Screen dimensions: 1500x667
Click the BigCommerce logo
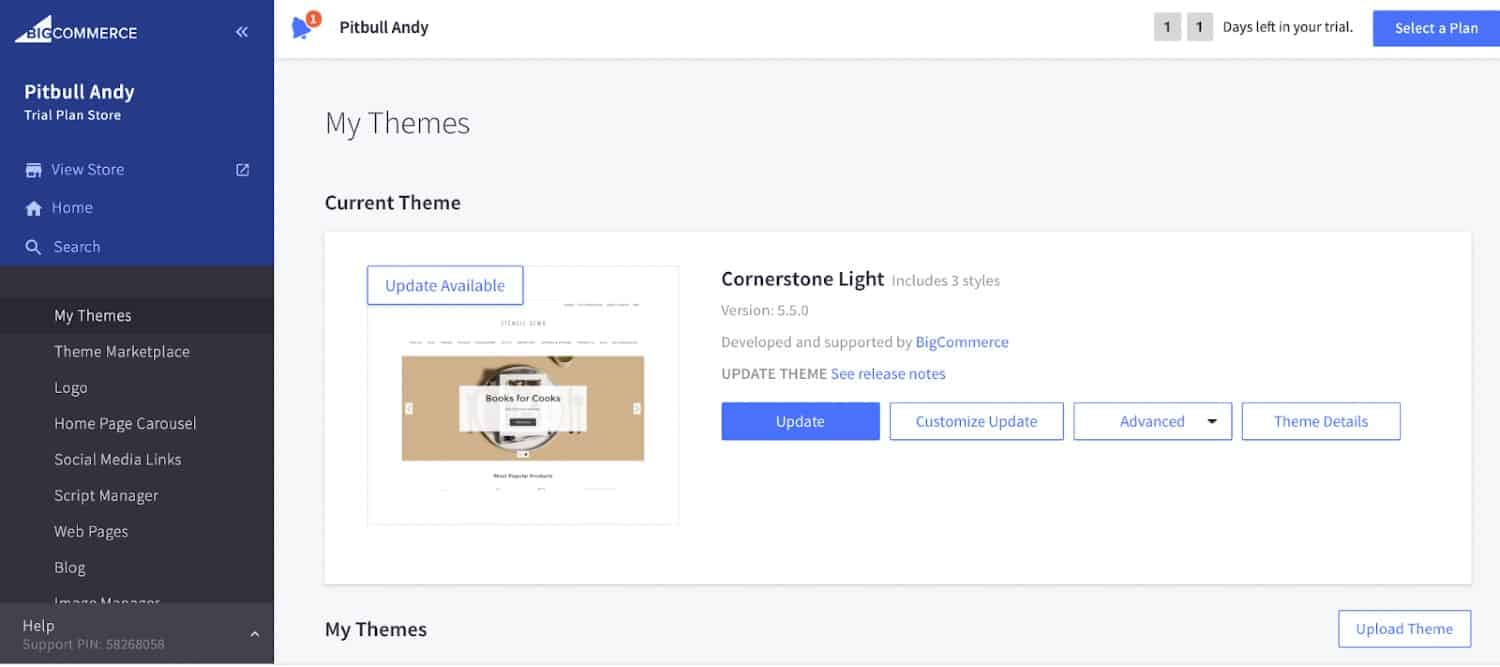click(75, 31)
